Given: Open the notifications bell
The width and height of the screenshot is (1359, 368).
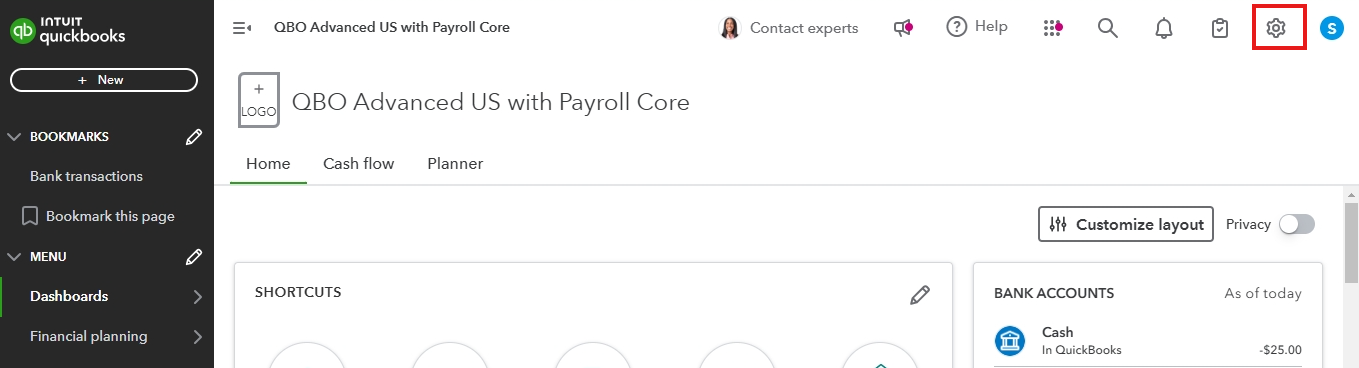Looking at the screenshot, I should click(1163, 28).
